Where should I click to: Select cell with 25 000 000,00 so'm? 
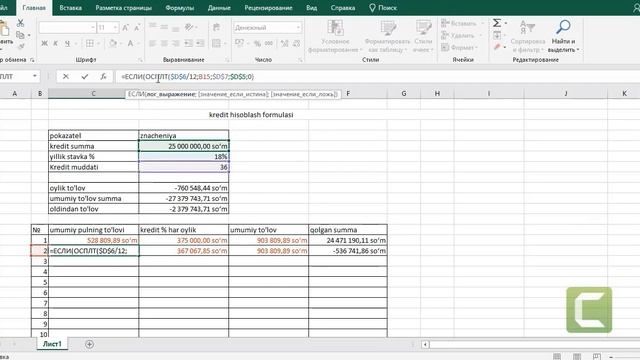point(184,146)
